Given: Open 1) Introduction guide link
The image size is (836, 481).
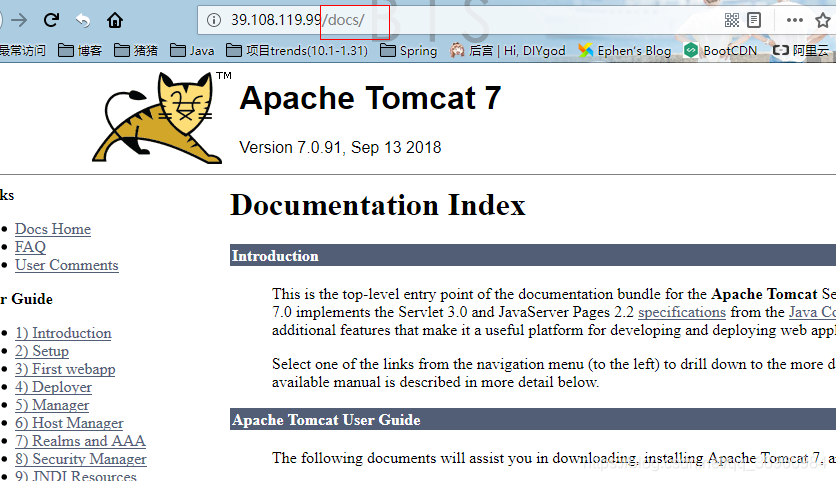Looking at the screenshot, I should 63,333.
